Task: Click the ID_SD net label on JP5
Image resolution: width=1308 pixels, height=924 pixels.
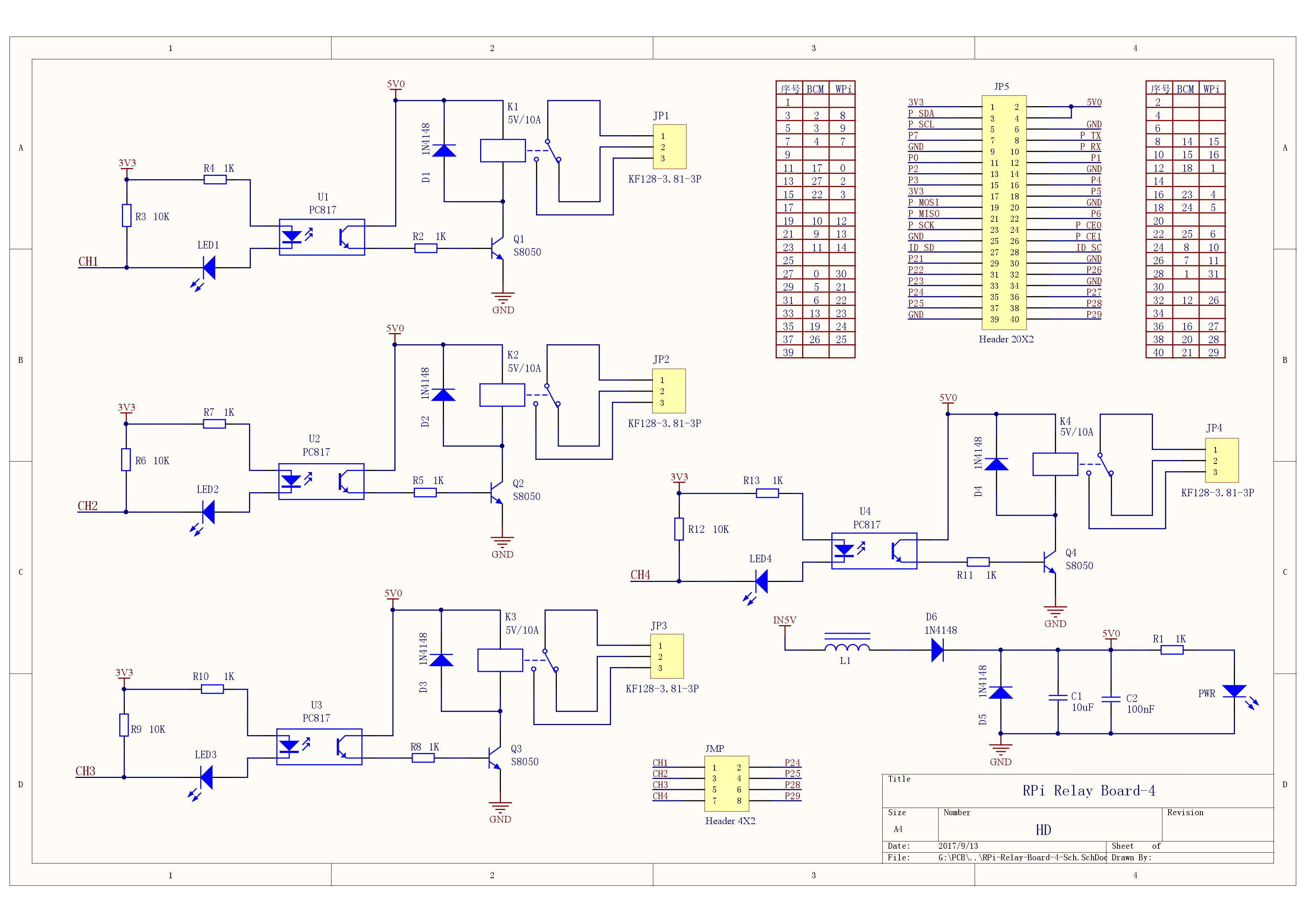Action: coord(921,248)
